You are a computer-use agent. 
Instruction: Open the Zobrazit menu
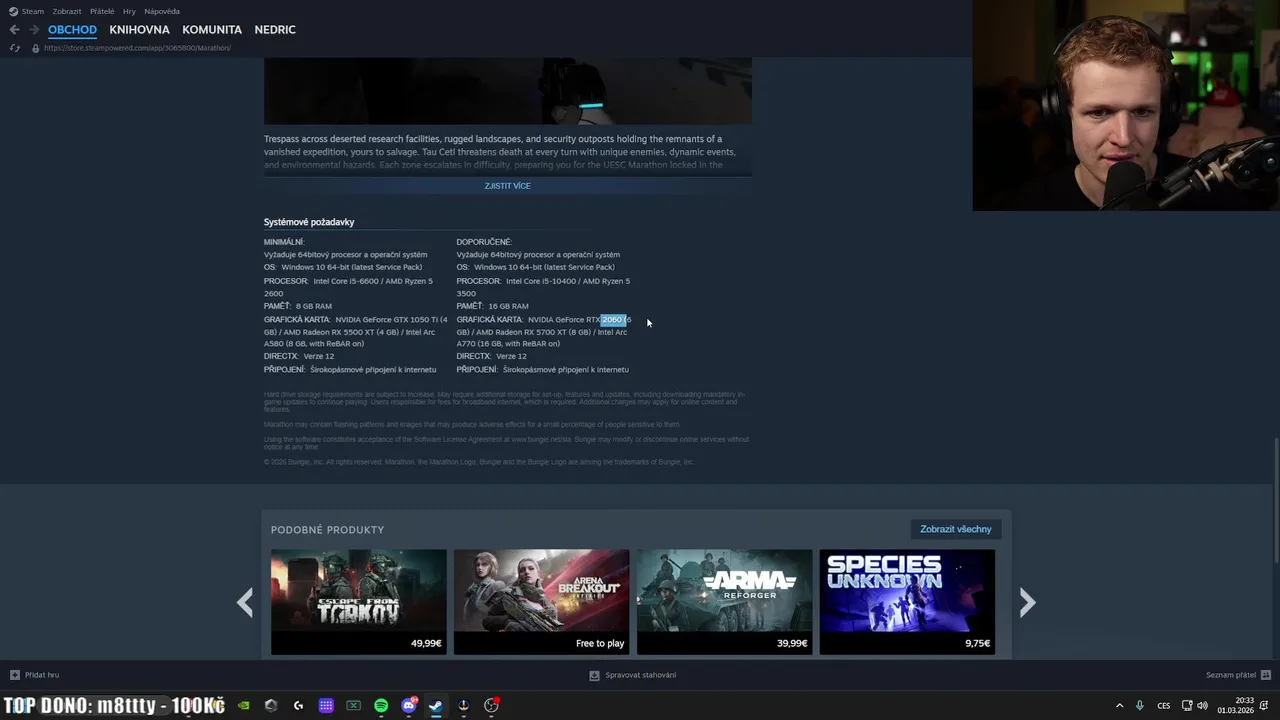[x=67, y=11]
